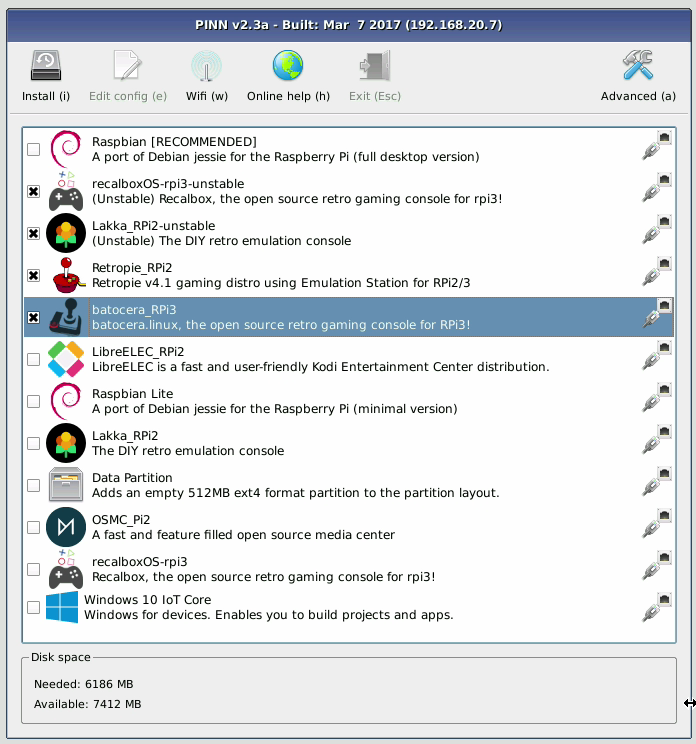Open Edit config notepad icon
Viewport: 696px width, 744px height.
point(128,65)
